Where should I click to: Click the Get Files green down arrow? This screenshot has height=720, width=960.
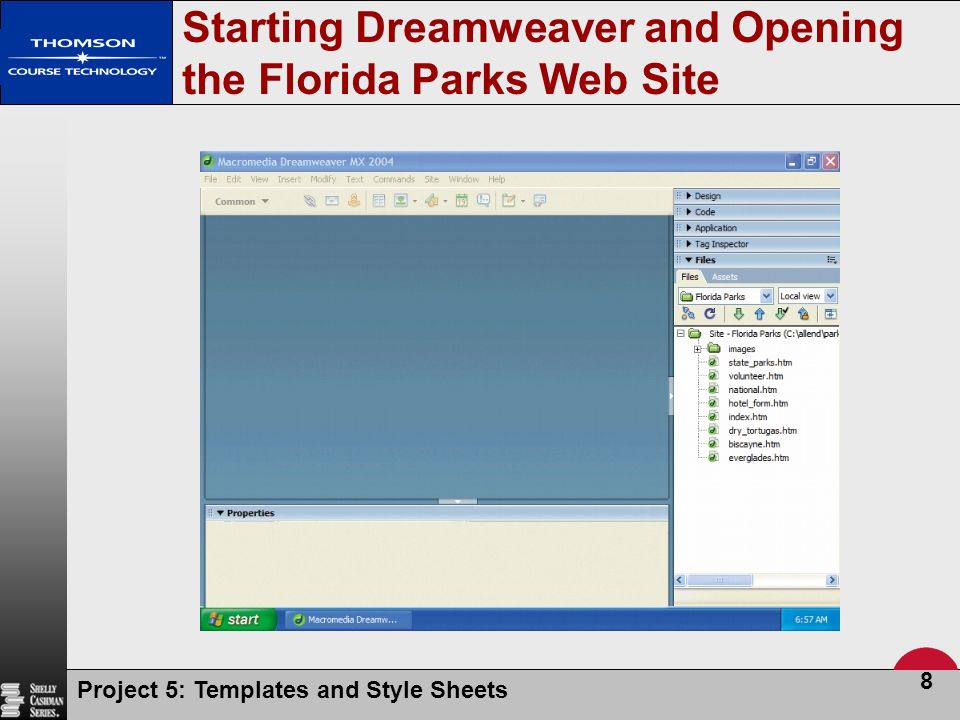pyautogui.click(x=738, y=314)
